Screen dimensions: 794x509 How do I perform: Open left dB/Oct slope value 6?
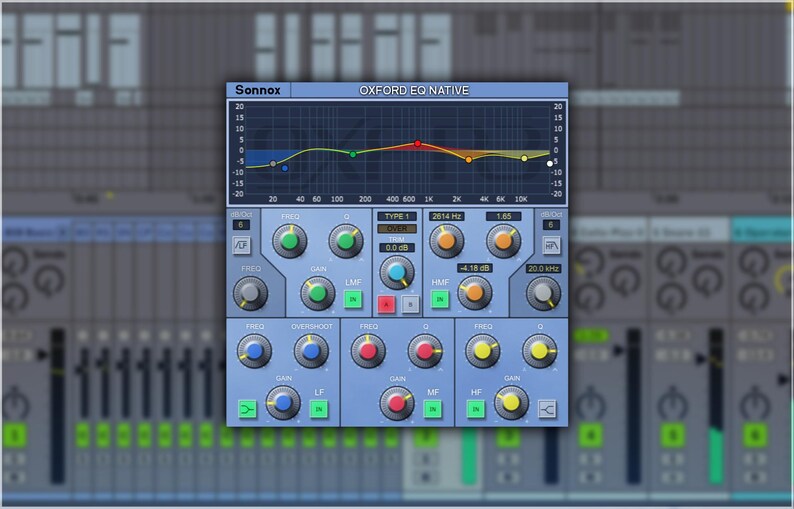click(x=241, y=225)
